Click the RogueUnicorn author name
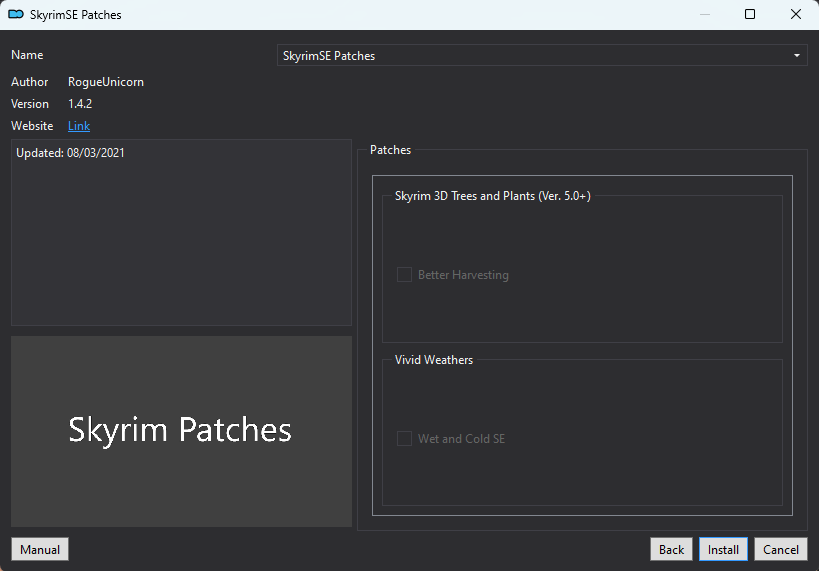The image size is (819, 571). pos(106,82)
